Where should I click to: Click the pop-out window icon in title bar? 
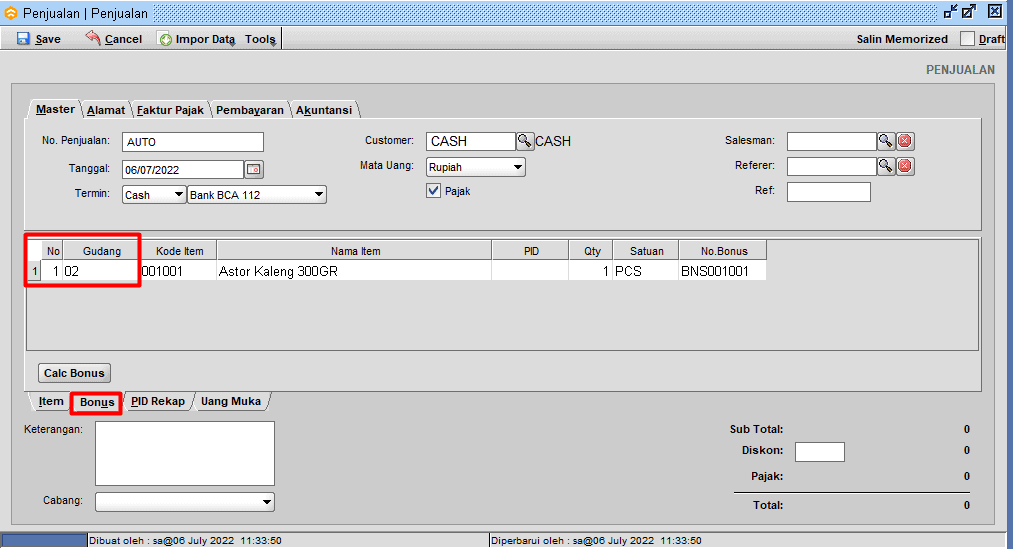[968, 12]
